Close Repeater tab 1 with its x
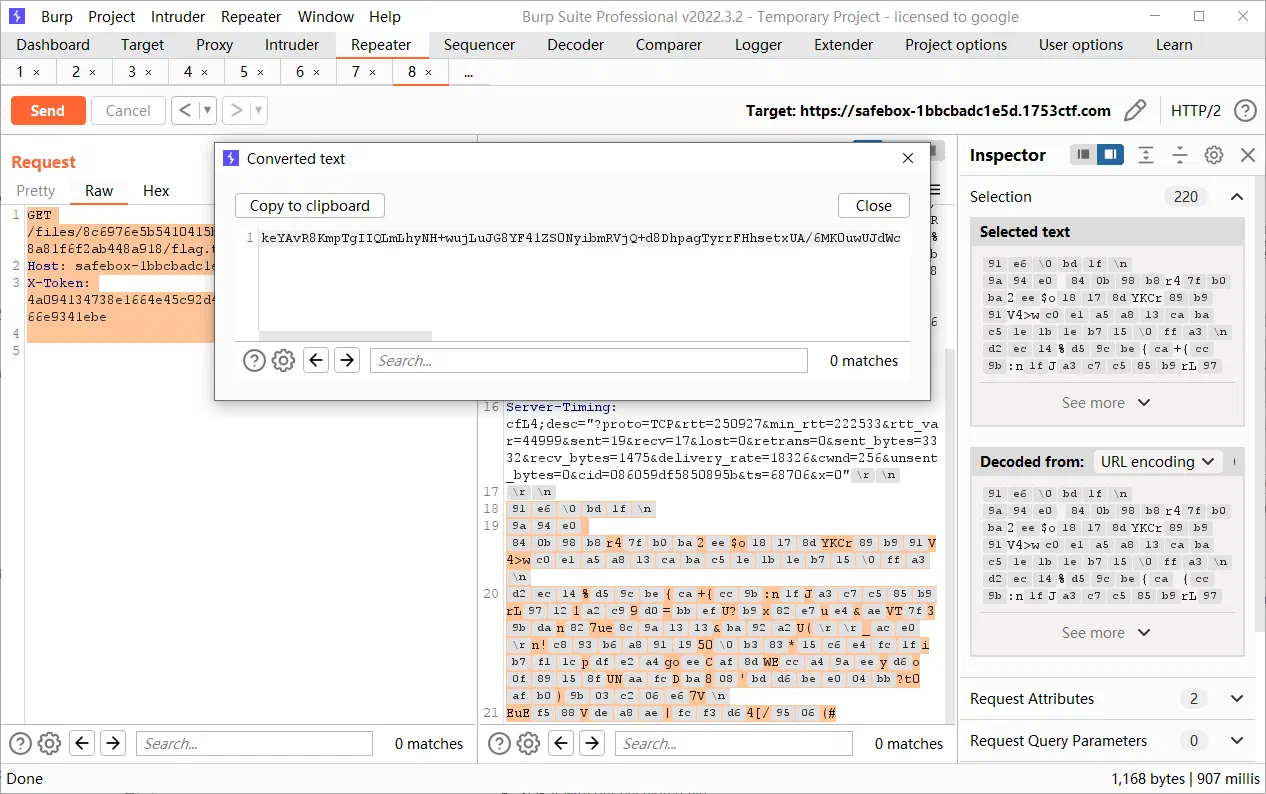1266x794 pixels. click(x=37, y=72)
